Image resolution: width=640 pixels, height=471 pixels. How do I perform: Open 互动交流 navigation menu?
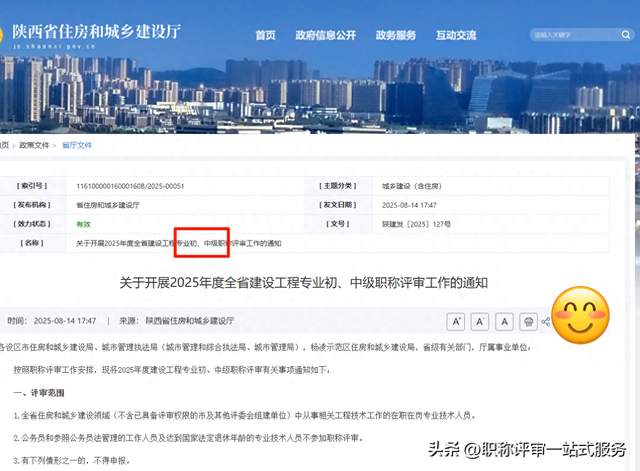click(456, 35)
